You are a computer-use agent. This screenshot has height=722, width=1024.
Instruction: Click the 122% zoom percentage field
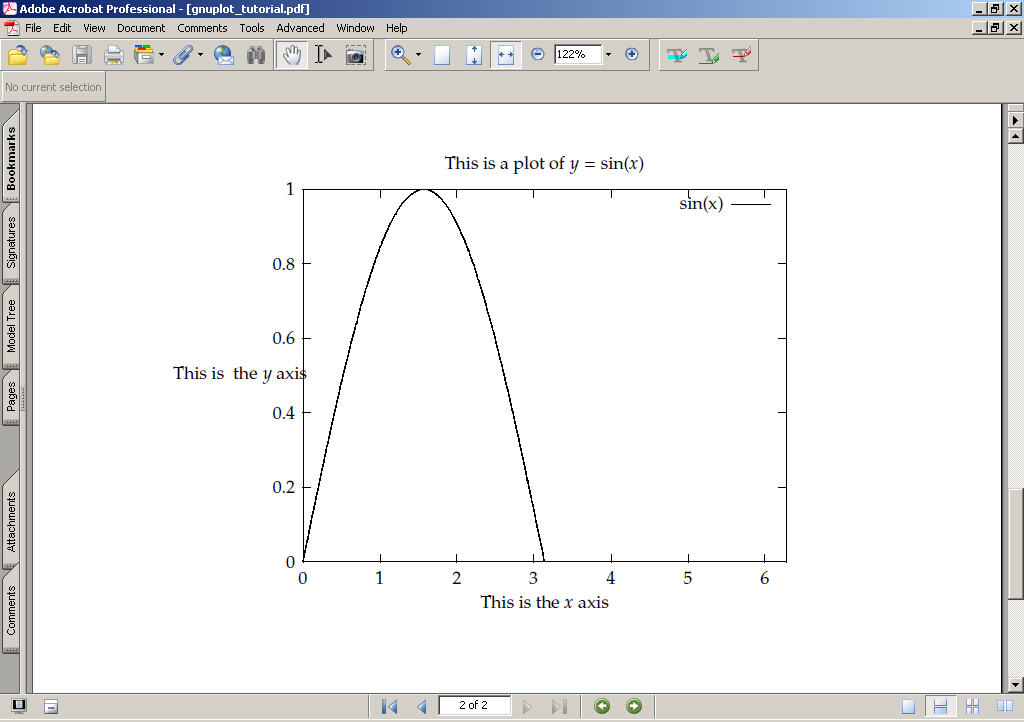tap(577, 54)
